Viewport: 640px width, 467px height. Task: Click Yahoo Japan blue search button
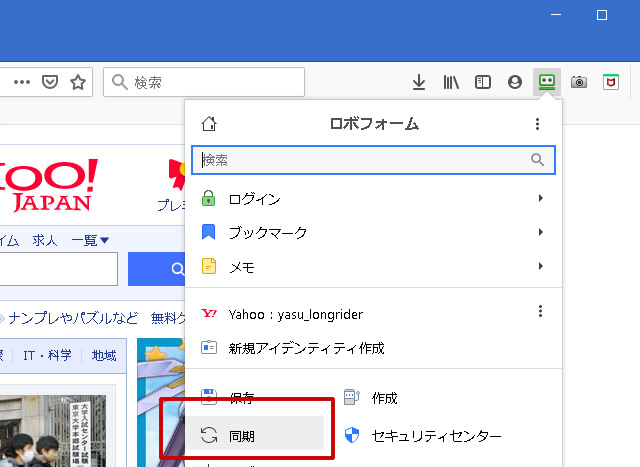click(x=157, y=269)
